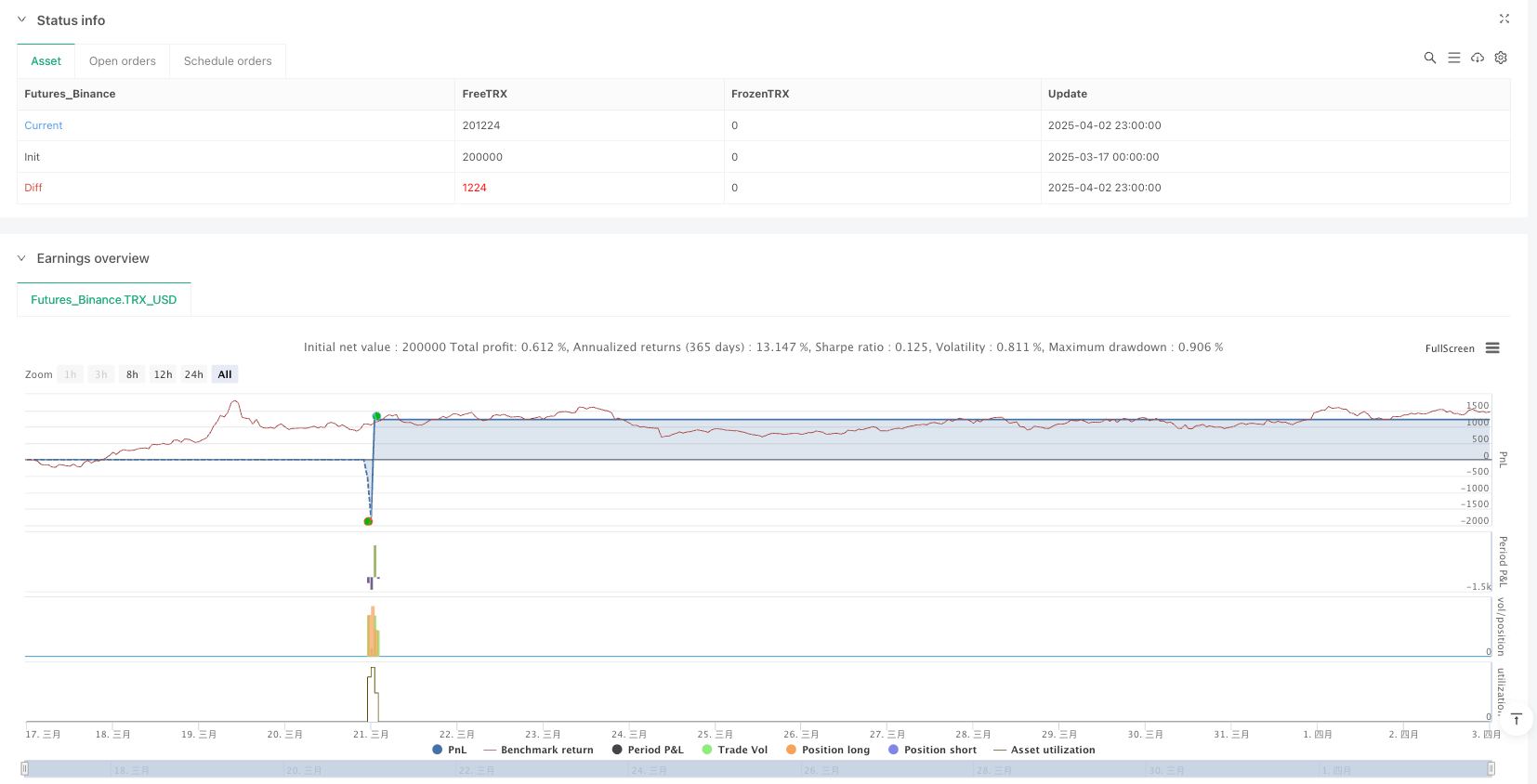Set chart zoom to 12h

pyautogui.click(x=163, y=374)
